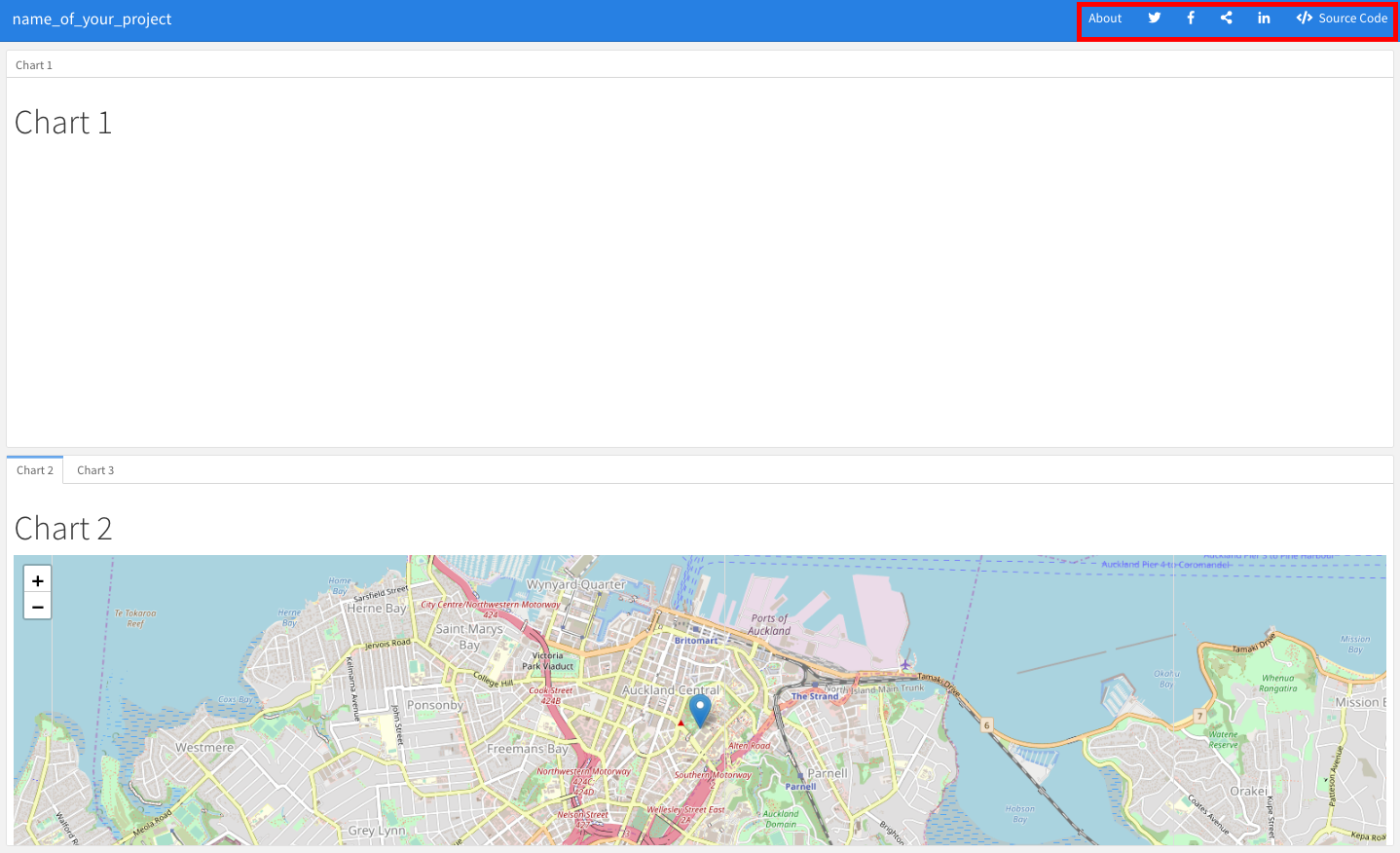Click the name_of_your_project title

tap(92, 19)
